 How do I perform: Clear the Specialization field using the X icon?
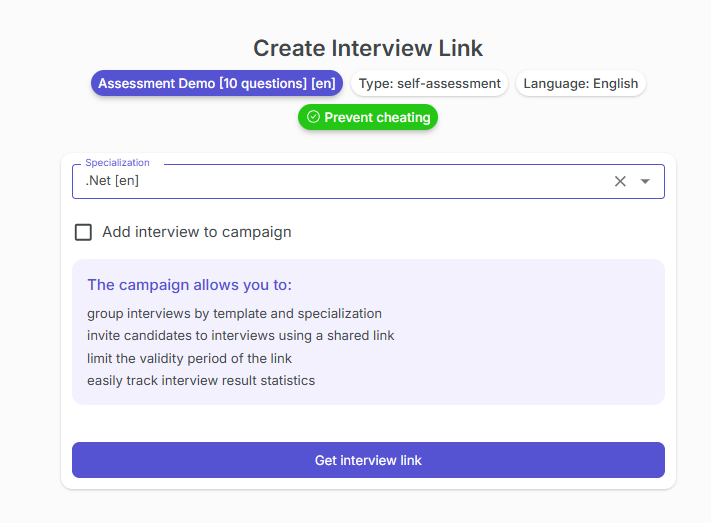620,181
